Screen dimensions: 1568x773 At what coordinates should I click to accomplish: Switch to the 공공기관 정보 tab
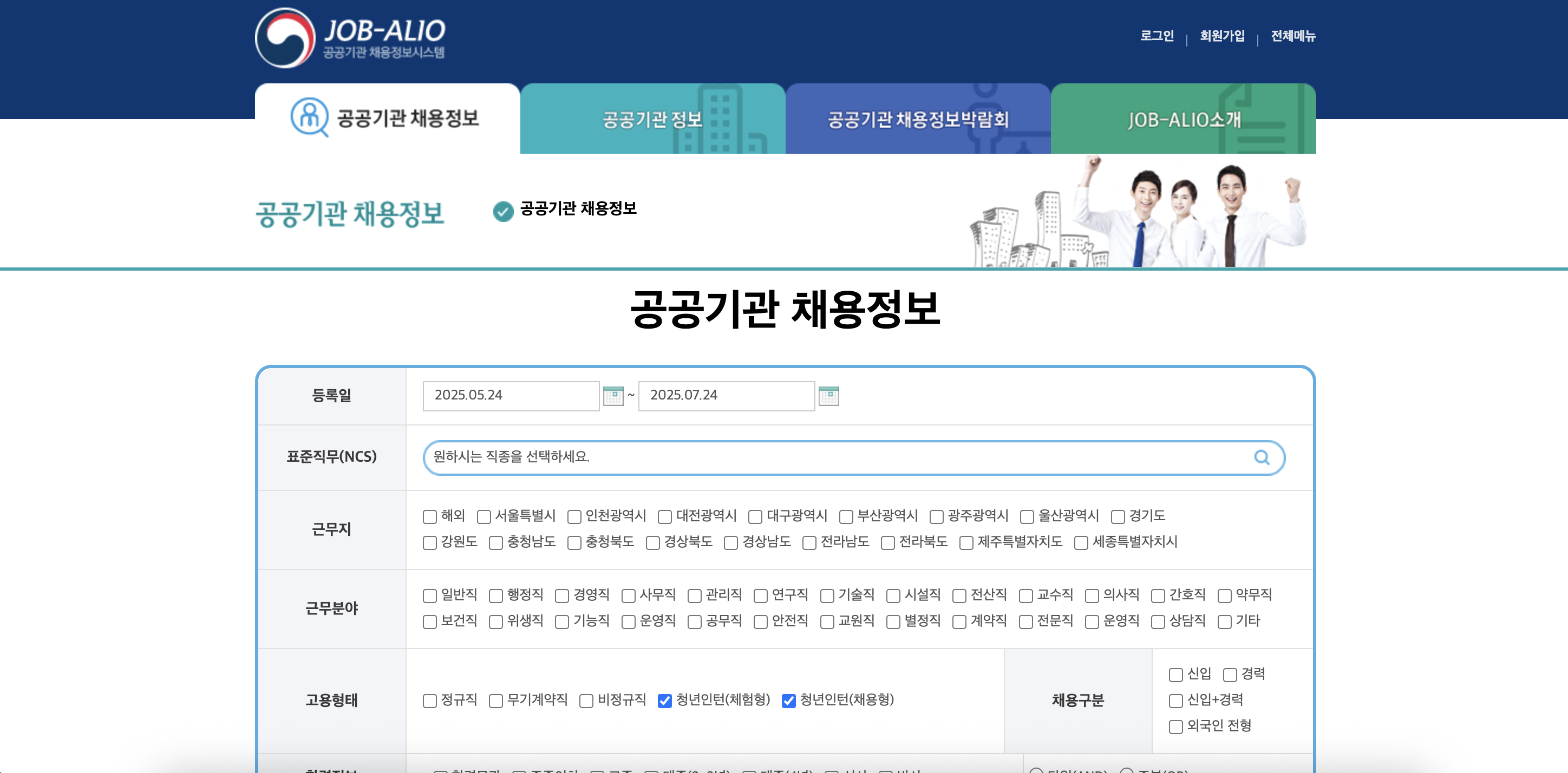coord(652,119)
